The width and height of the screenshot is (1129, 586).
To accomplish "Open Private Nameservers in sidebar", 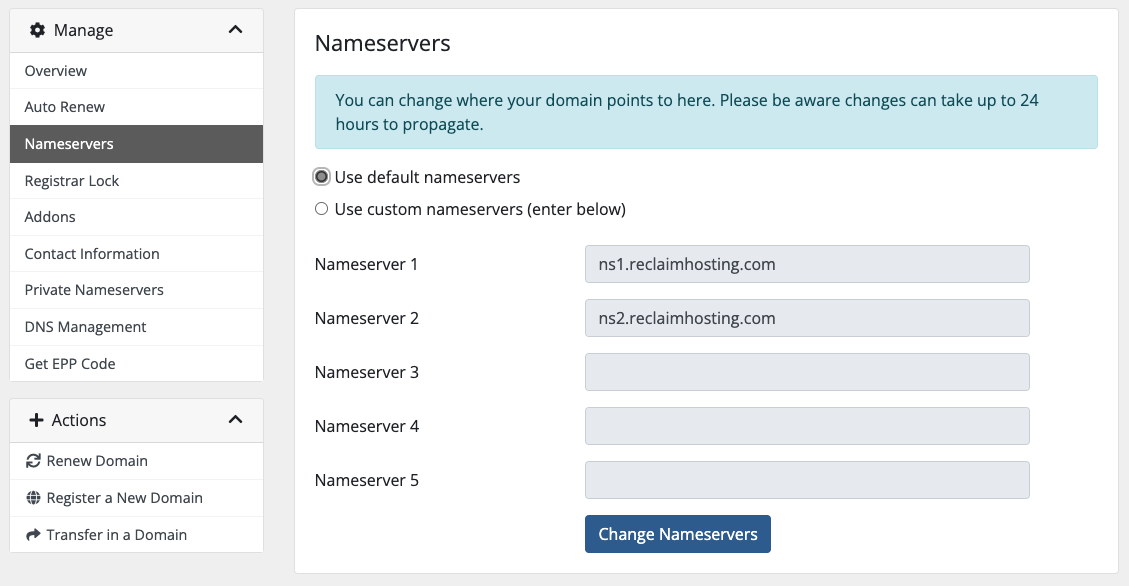I will (x=136, y=290).
